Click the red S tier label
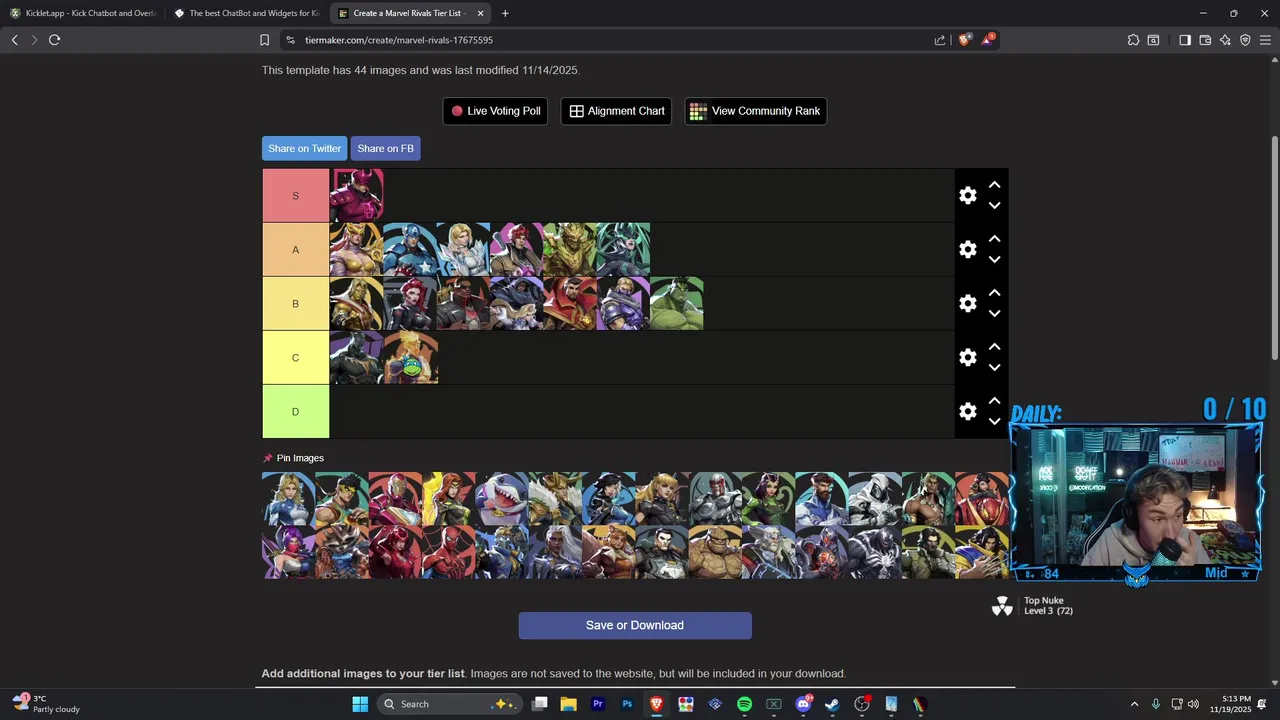This screenshot has width=1280, height=720. (x=295, y=196)
